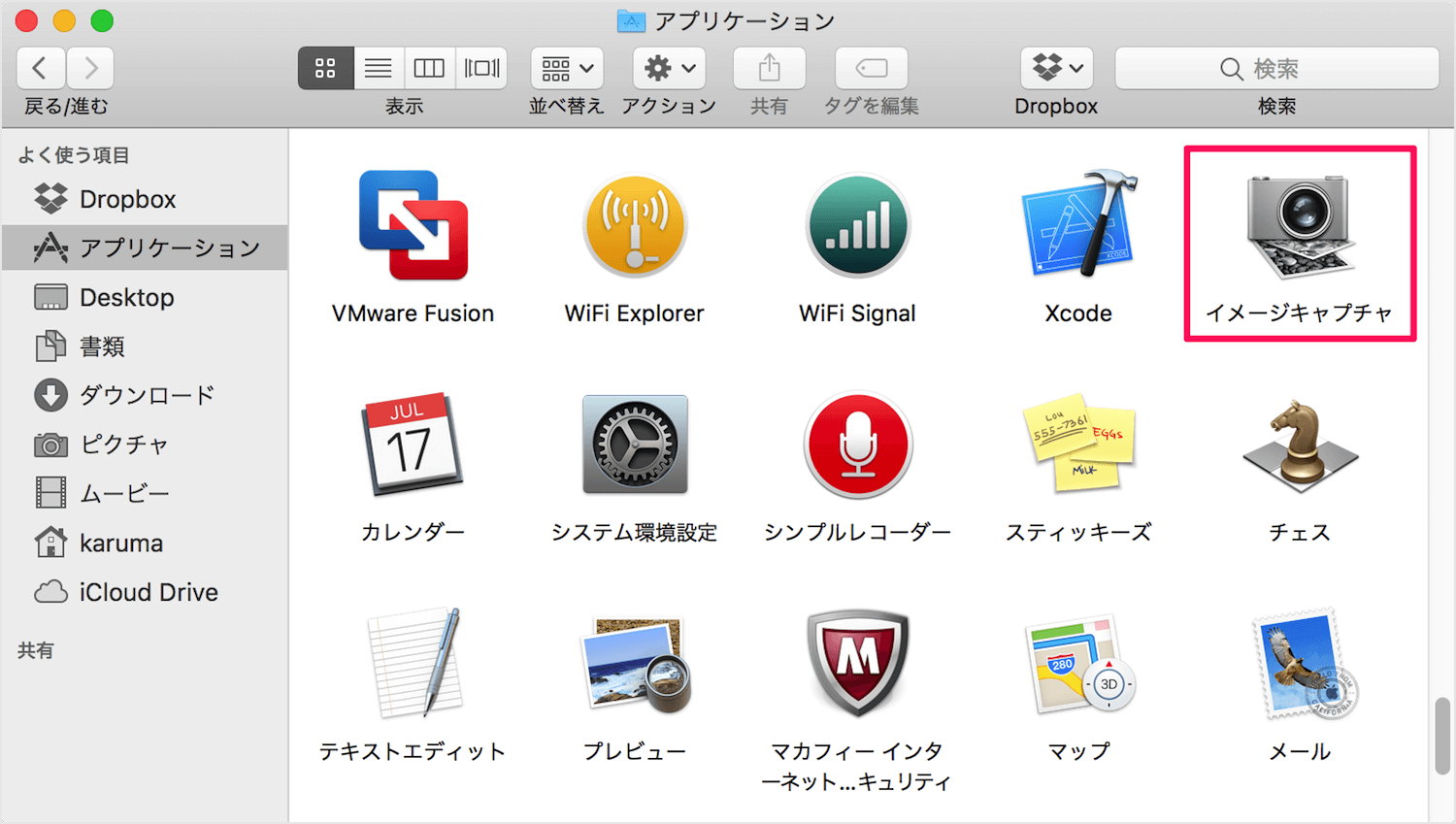Select アプリケーション in the sidebar

(146, 247)
